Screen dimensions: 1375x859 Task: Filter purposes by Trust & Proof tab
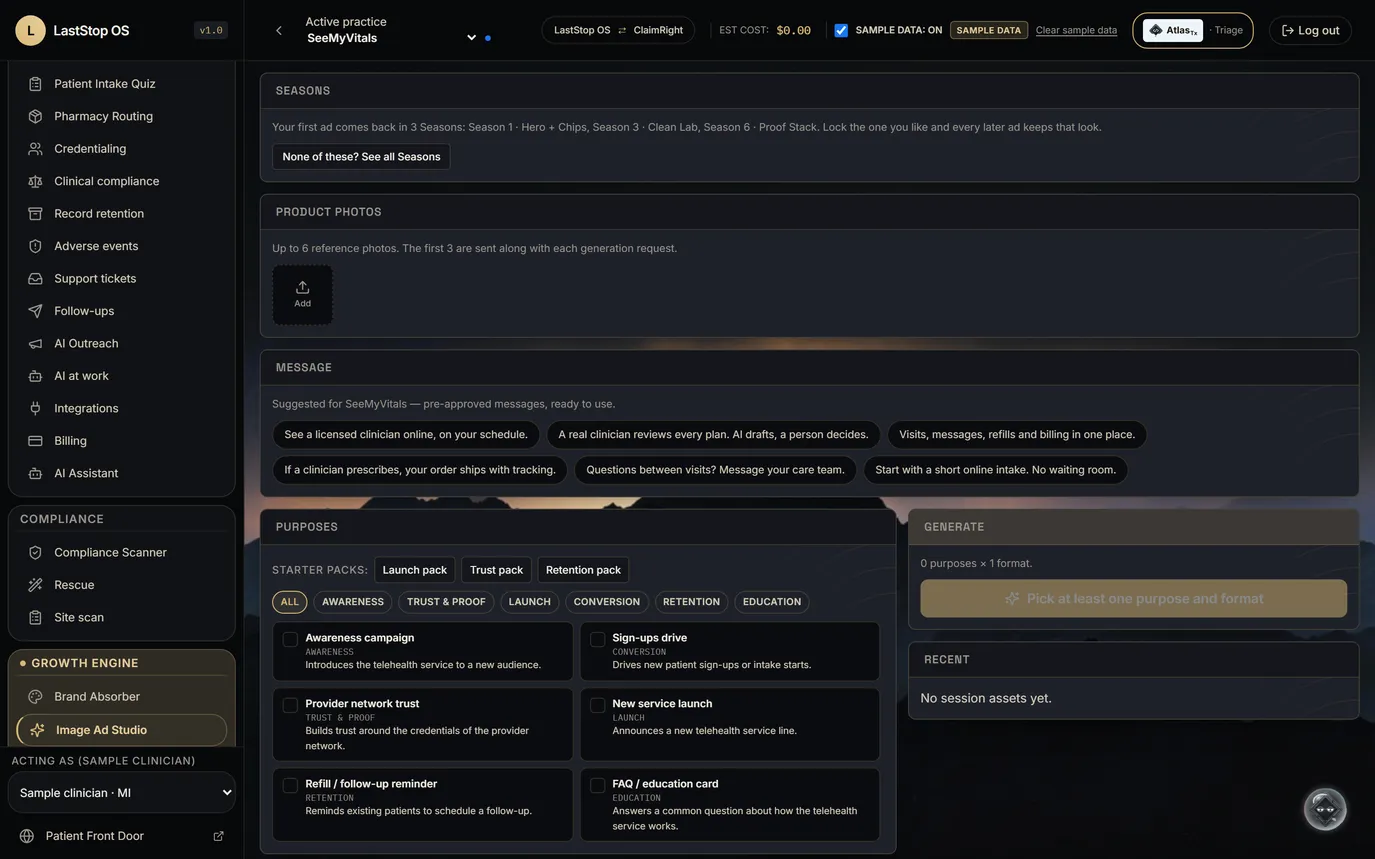click(446, 602)
